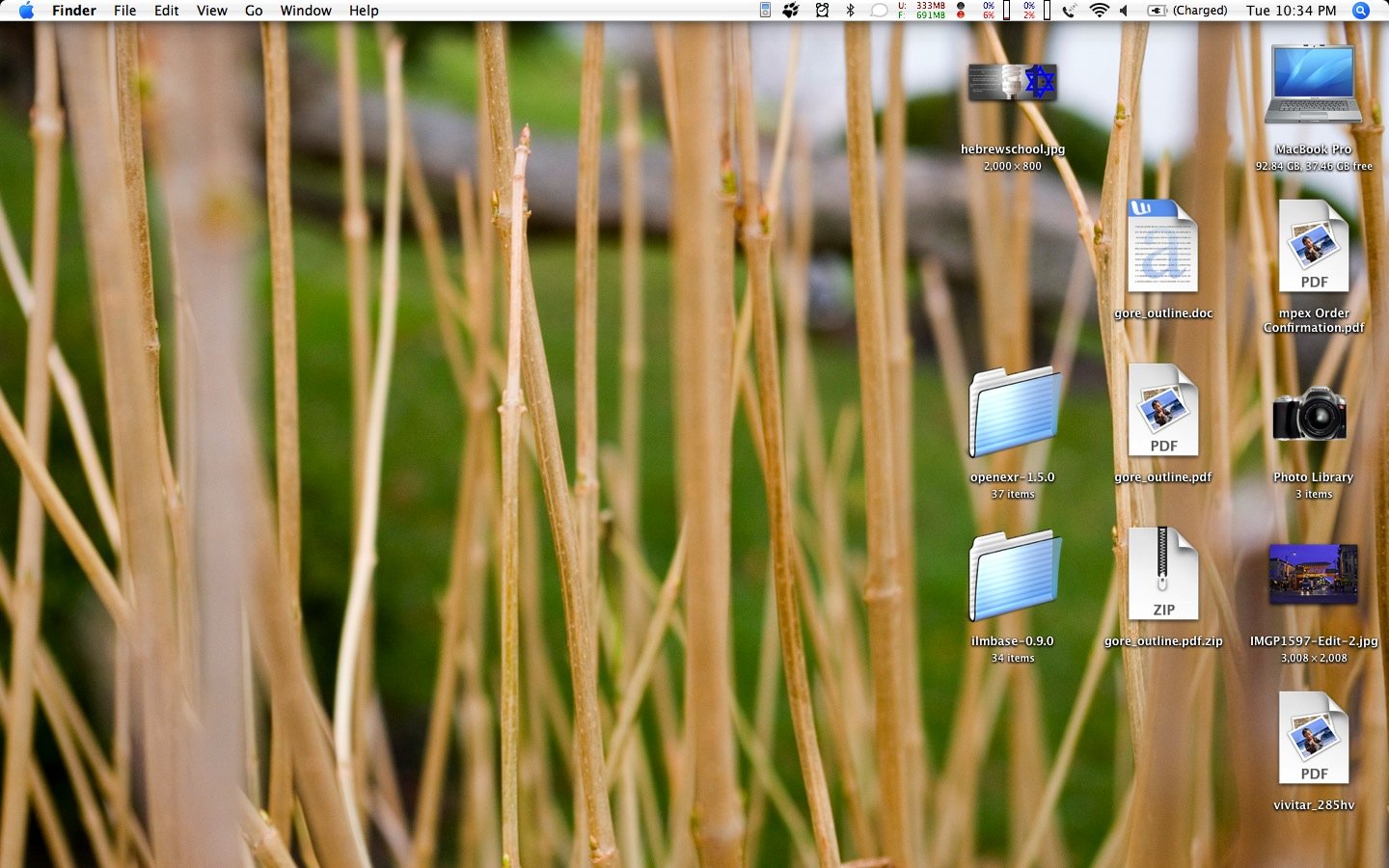
Task: Click the hebrewschool.jpg file name label
Action: tap(1013, 149)
